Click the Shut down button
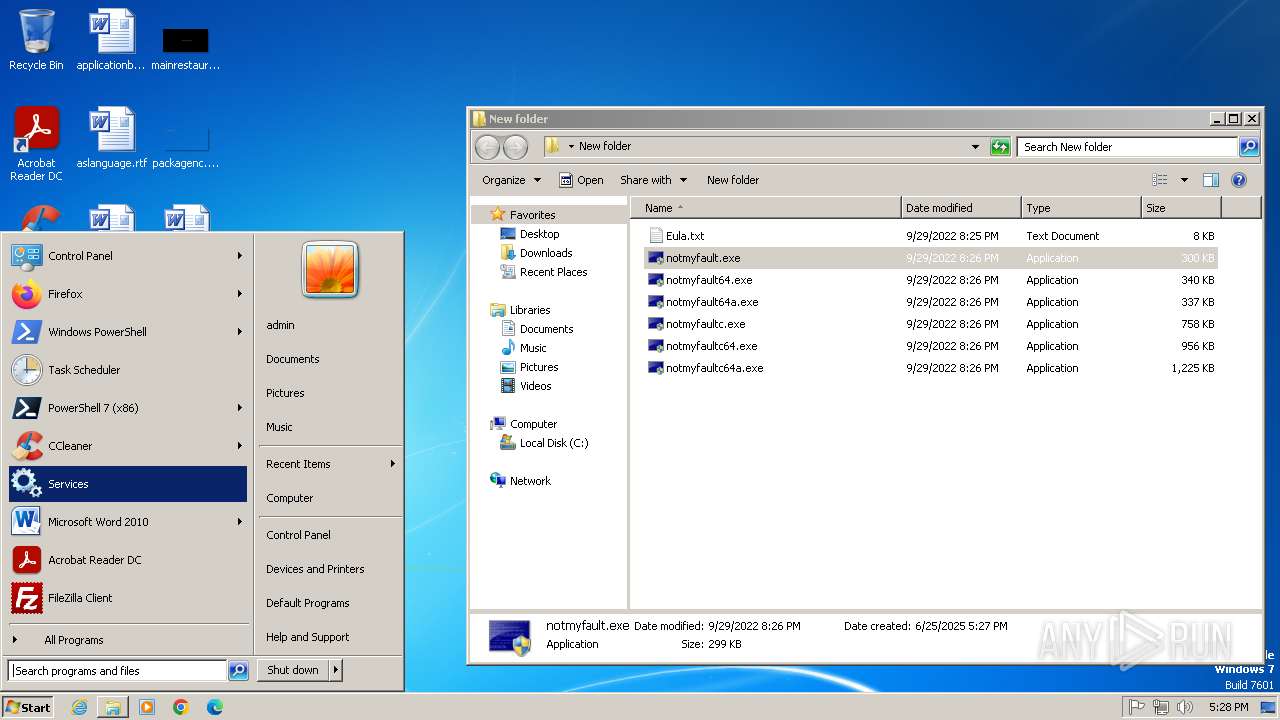Screen dimensions: 1280x720 [x=293, y=670]
